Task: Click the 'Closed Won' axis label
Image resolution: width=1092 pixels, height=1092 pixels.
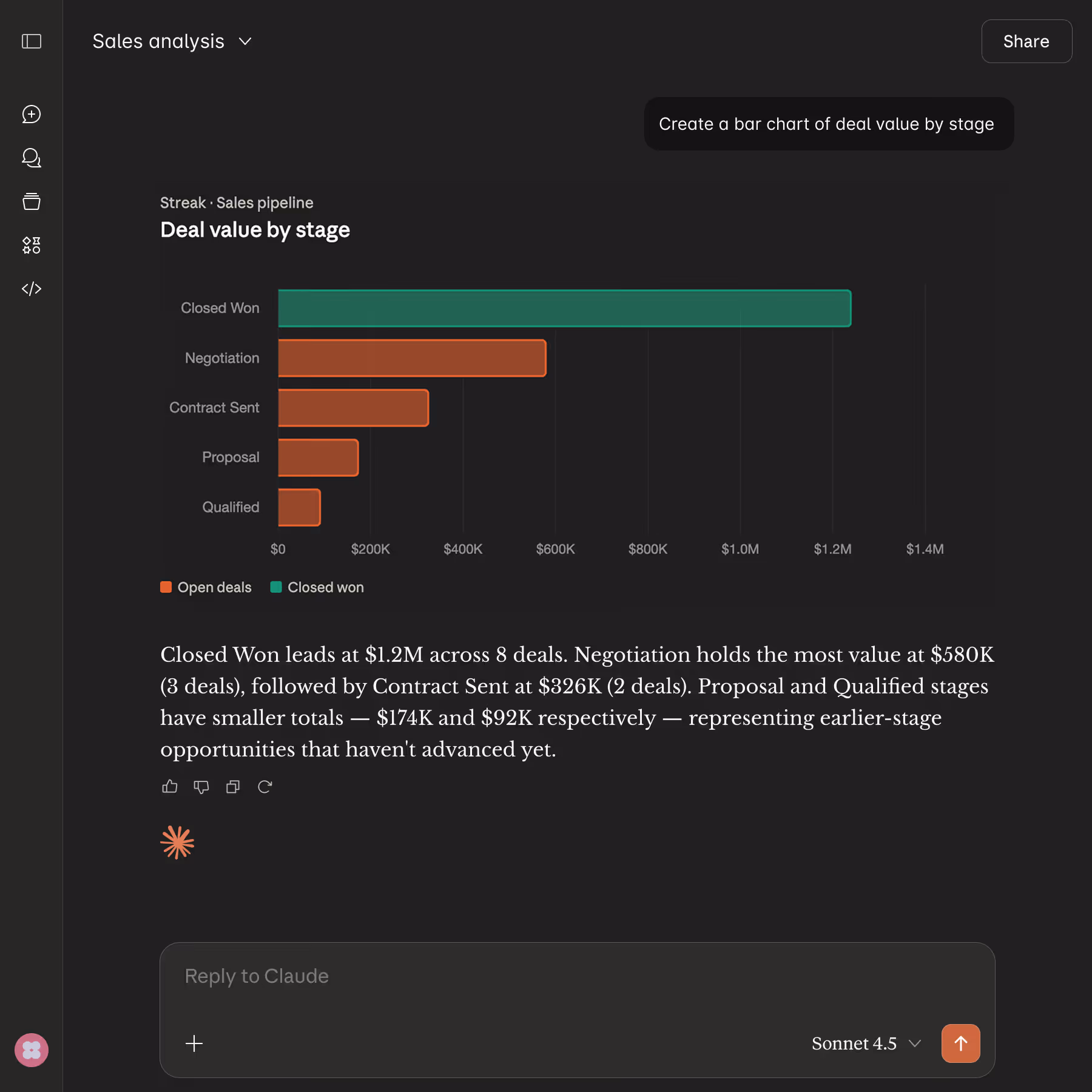Action: 220,308
